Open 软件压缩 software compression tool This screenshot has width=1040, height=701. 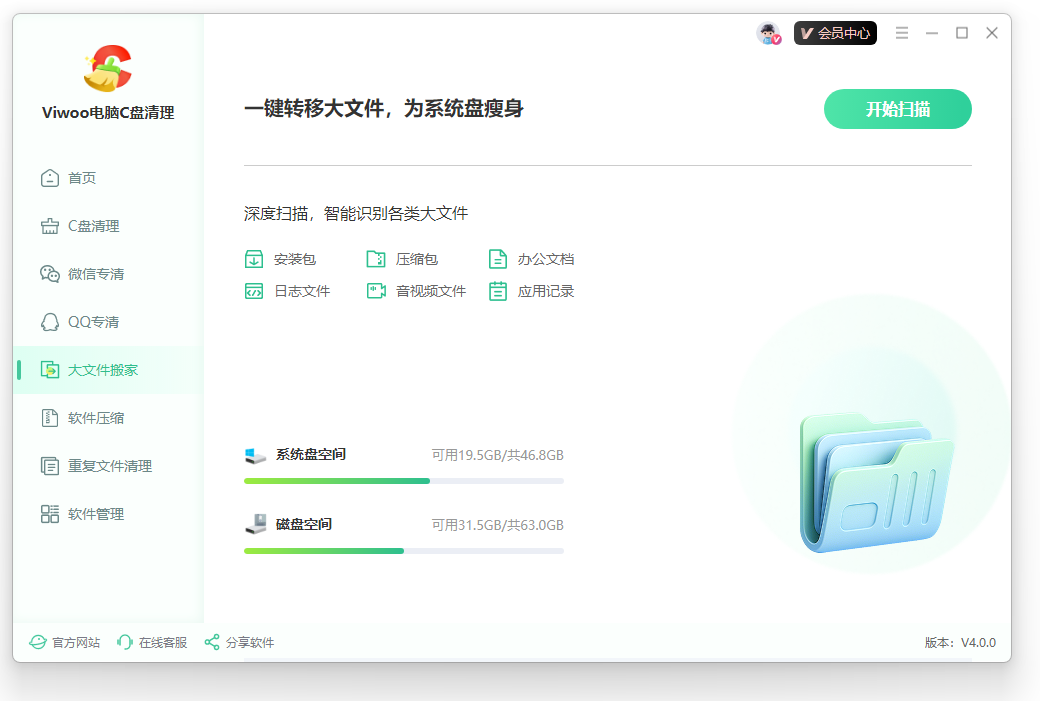point(95,417)
